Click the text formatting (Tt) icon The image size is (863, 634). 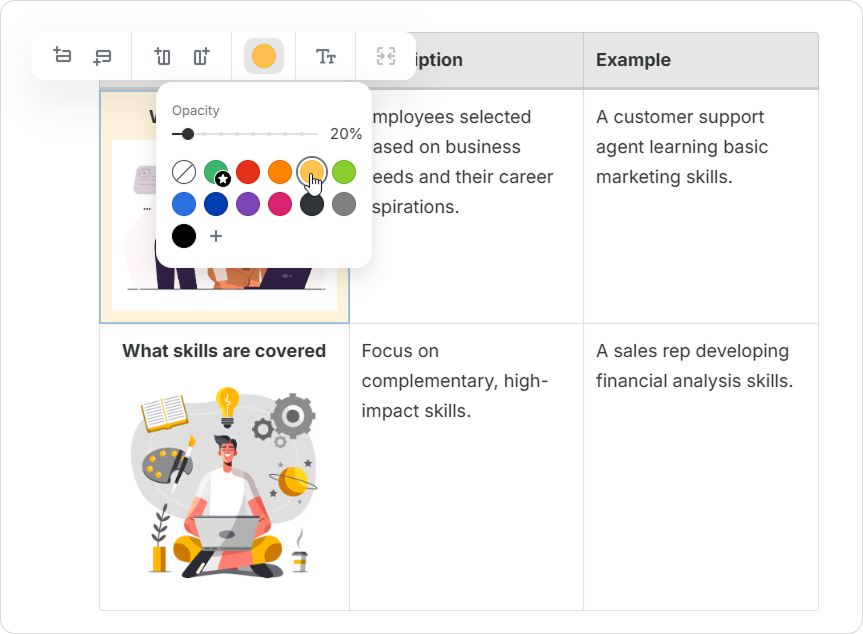pos(325,56)
